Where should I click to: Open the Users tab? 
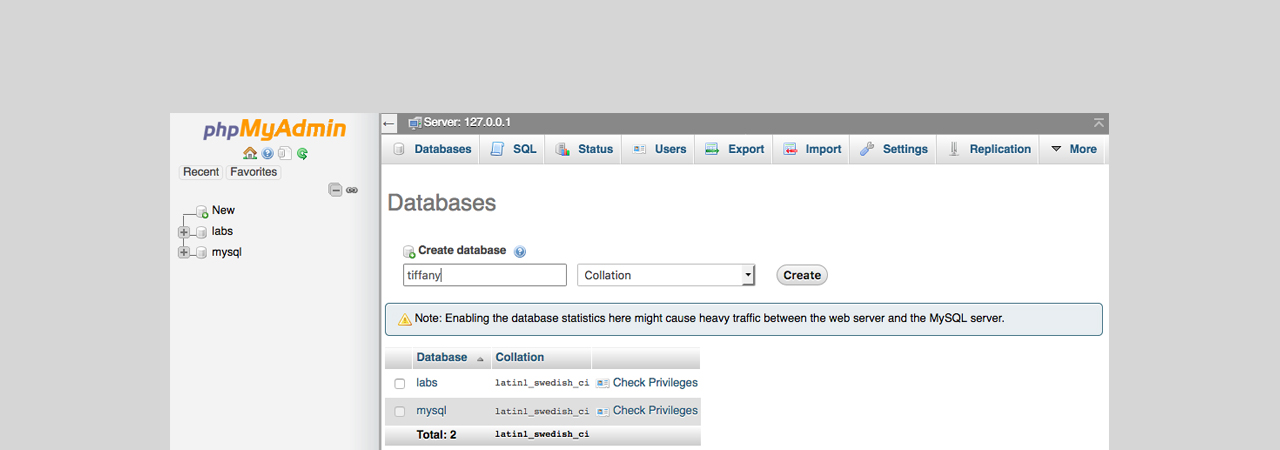[658, 149]
